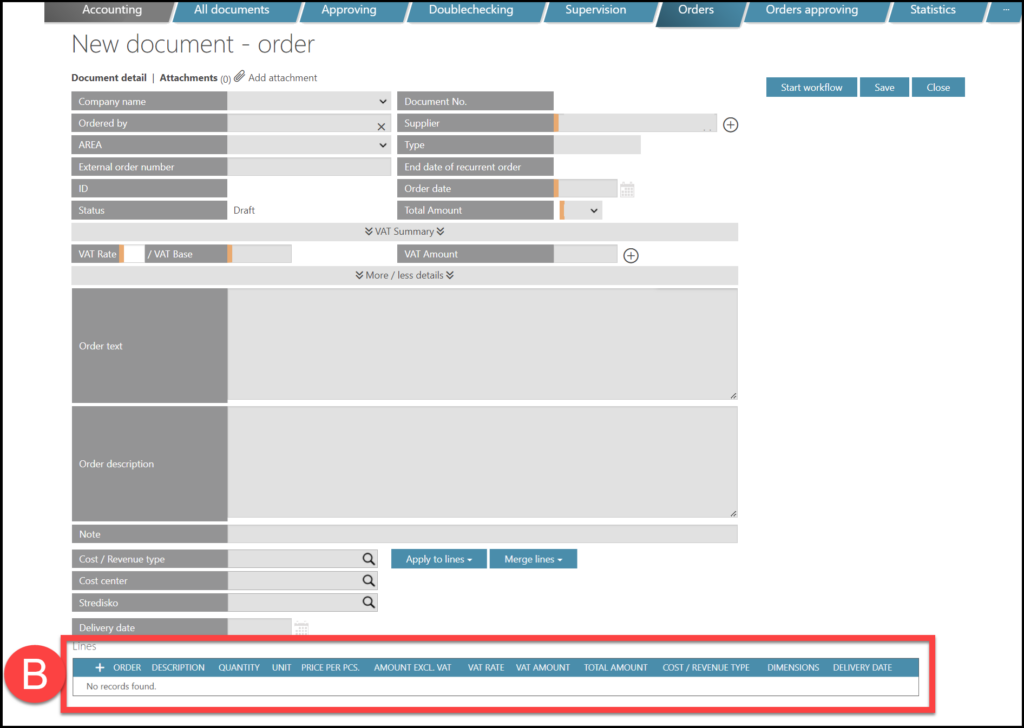The width and height of the screenshot is (1024, 728).
Task: Click the Draft status text
Action: click(x=244, y=210)
